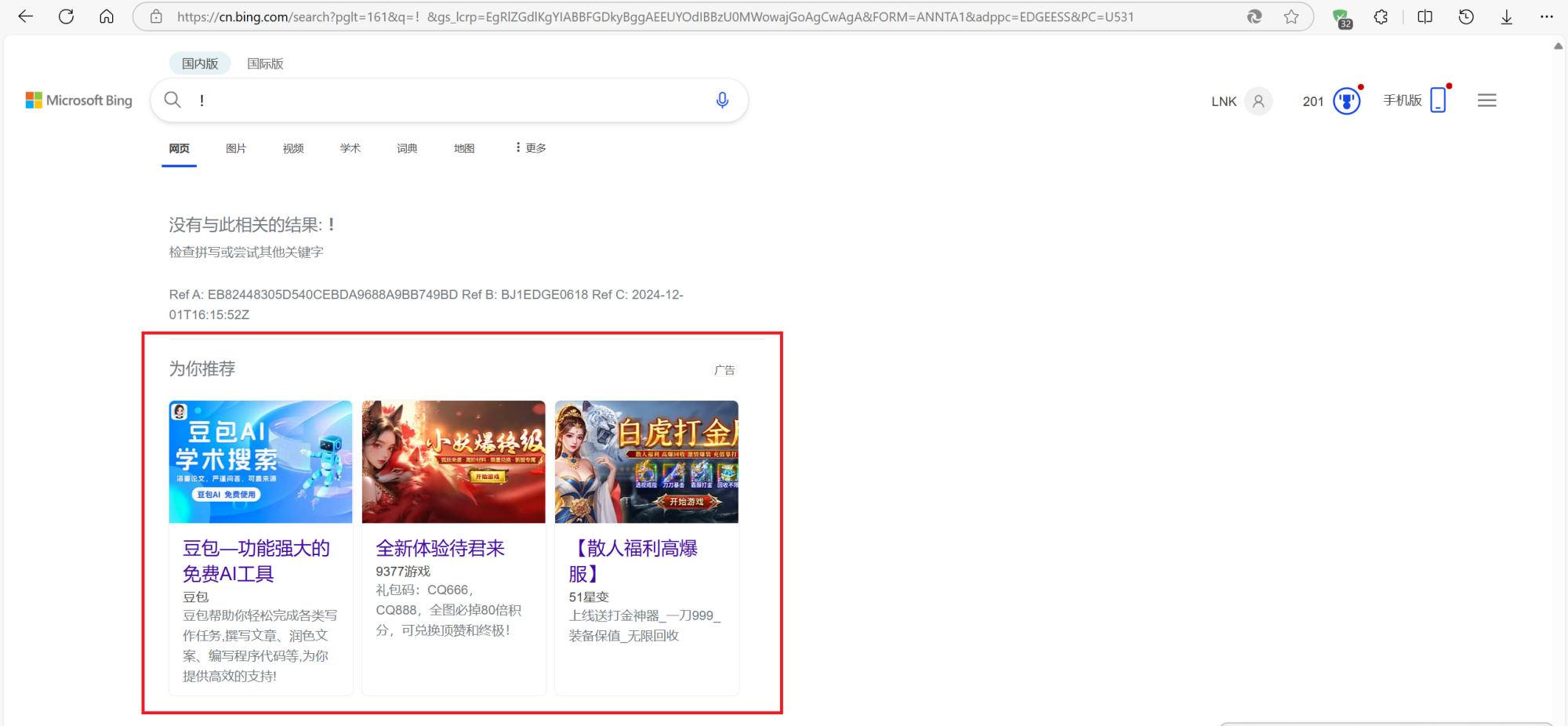Image resolution: width=1568 pixels, height=726 pixels.
Task: Click the mobile phone icon
Action: click(1439, 100)
